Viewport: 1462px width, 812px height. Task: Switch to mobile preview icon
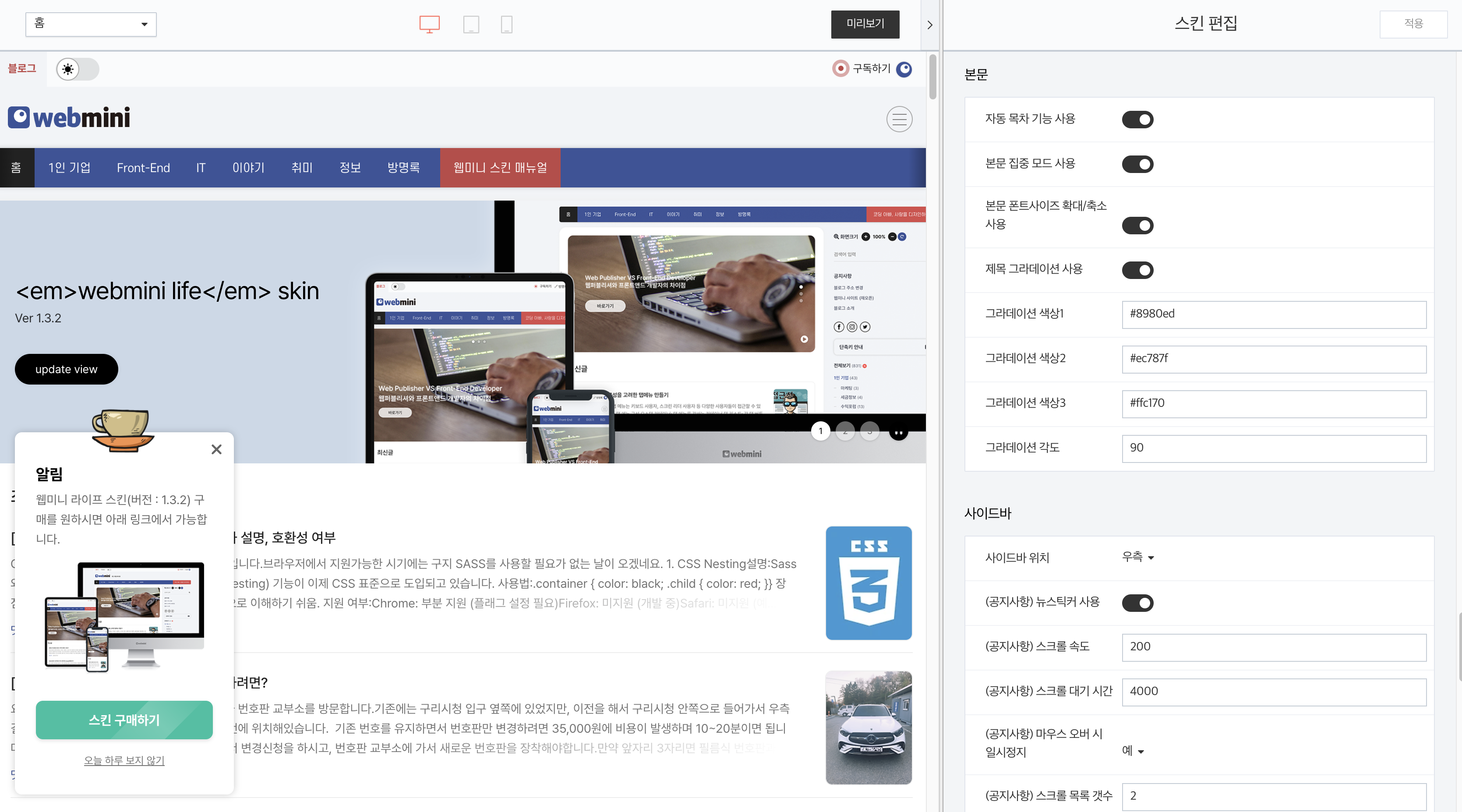coord(506,24)
